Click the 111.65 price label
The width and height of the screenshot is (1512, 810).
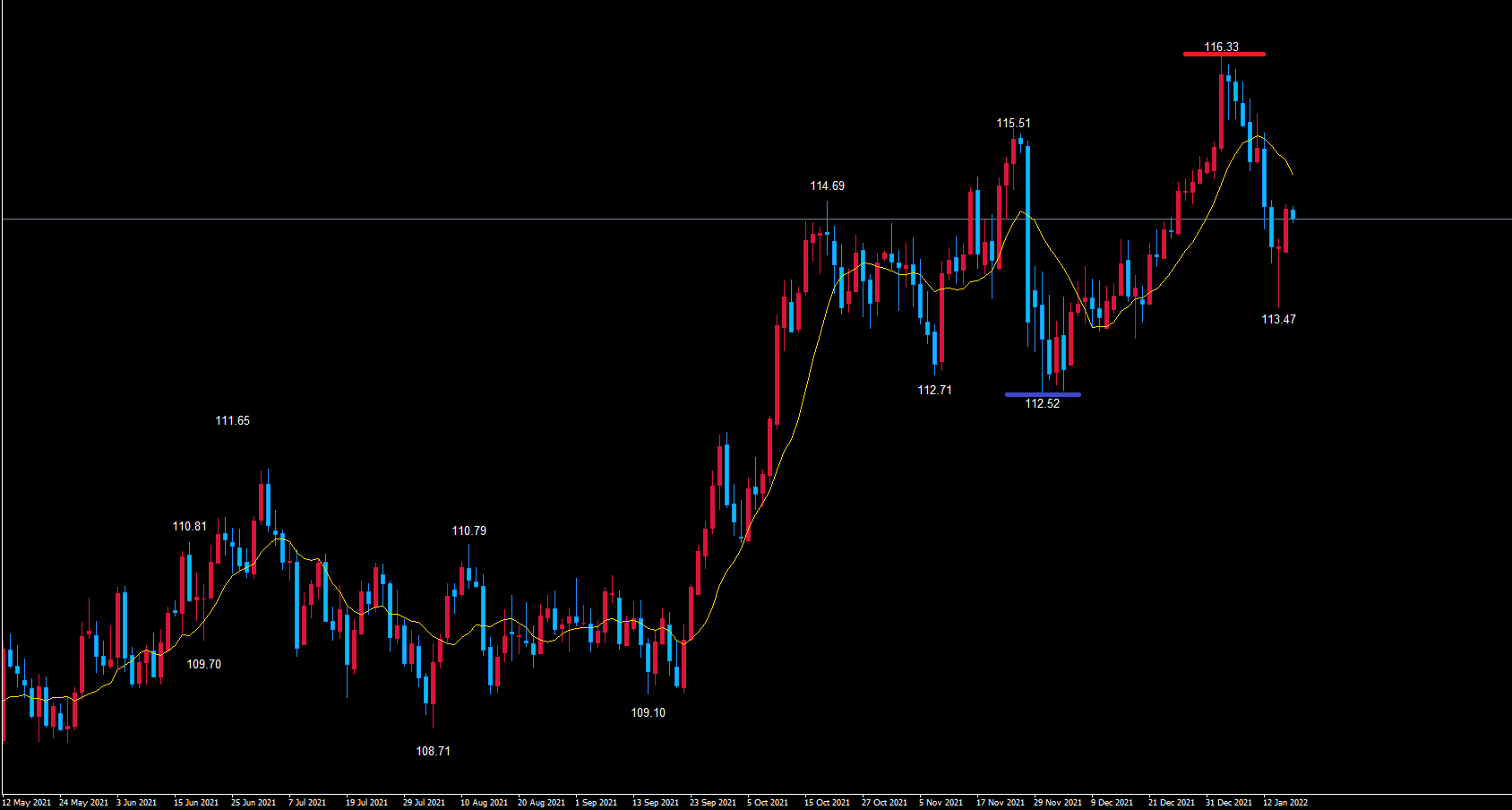232,421
